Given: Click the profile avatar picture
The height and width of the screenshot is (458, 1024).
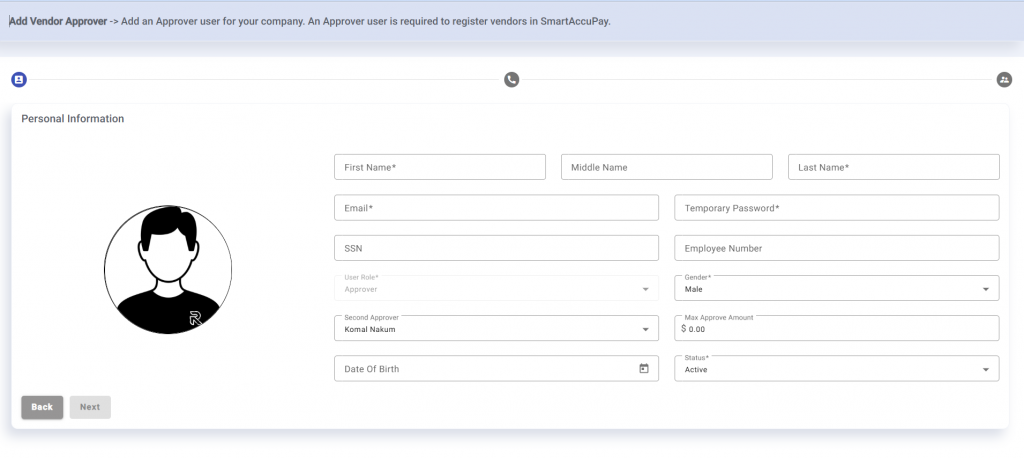Looking at the screenshot, I should tap(168, 270).
